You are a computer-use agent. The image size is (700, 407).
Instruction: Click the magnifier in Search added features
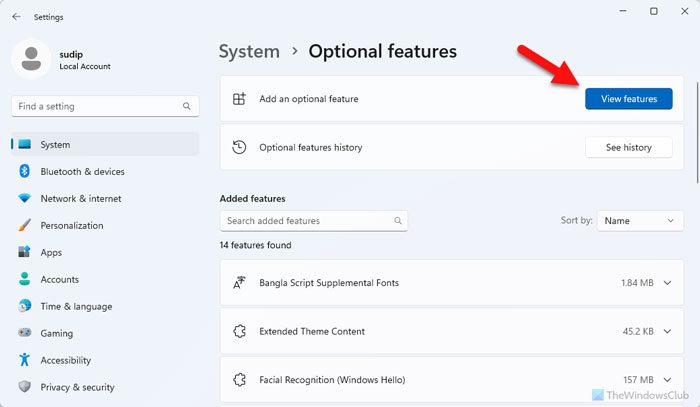point(398,220)
